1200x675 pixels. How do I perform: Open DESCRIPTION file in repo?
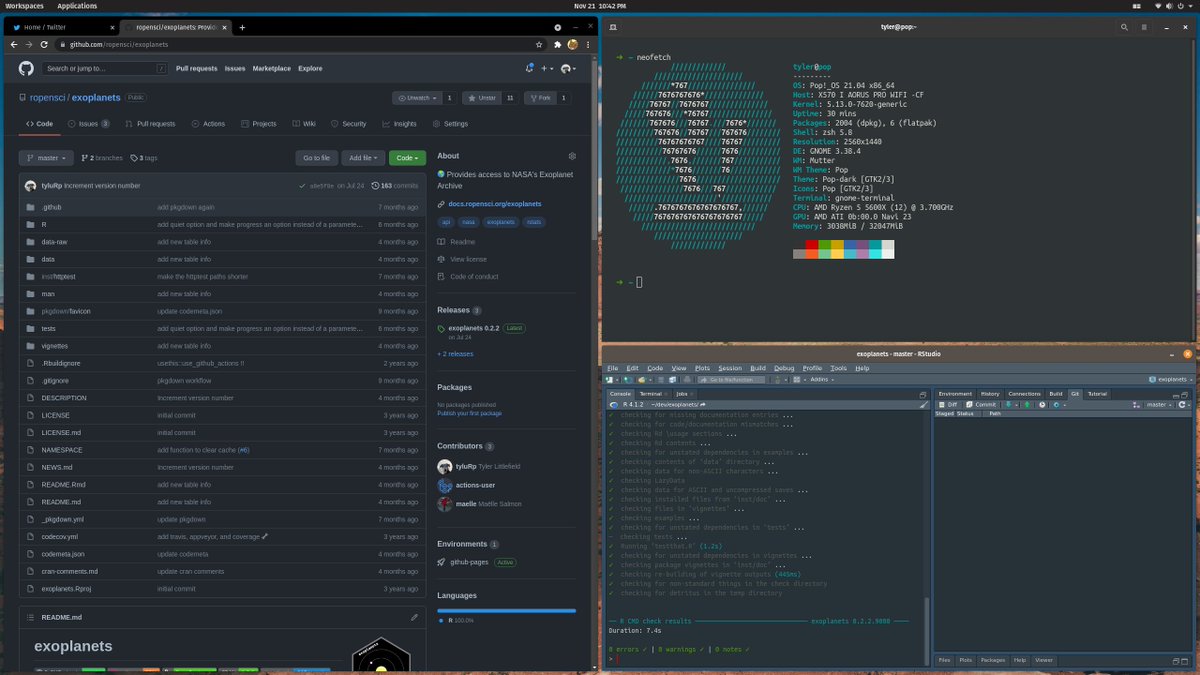coord(64,398)
